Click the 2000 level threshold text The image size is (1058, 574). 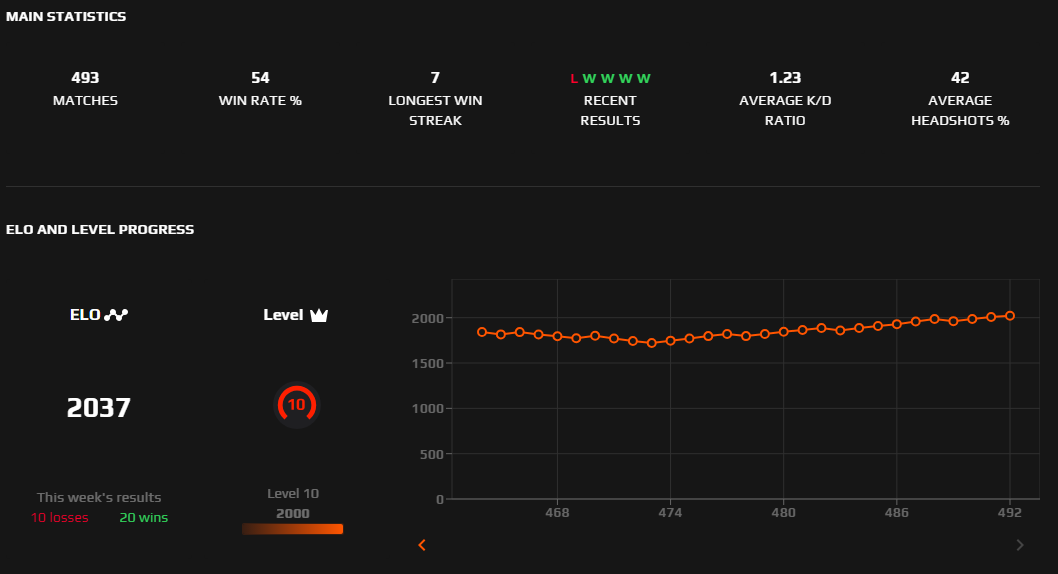pos(293,513)
